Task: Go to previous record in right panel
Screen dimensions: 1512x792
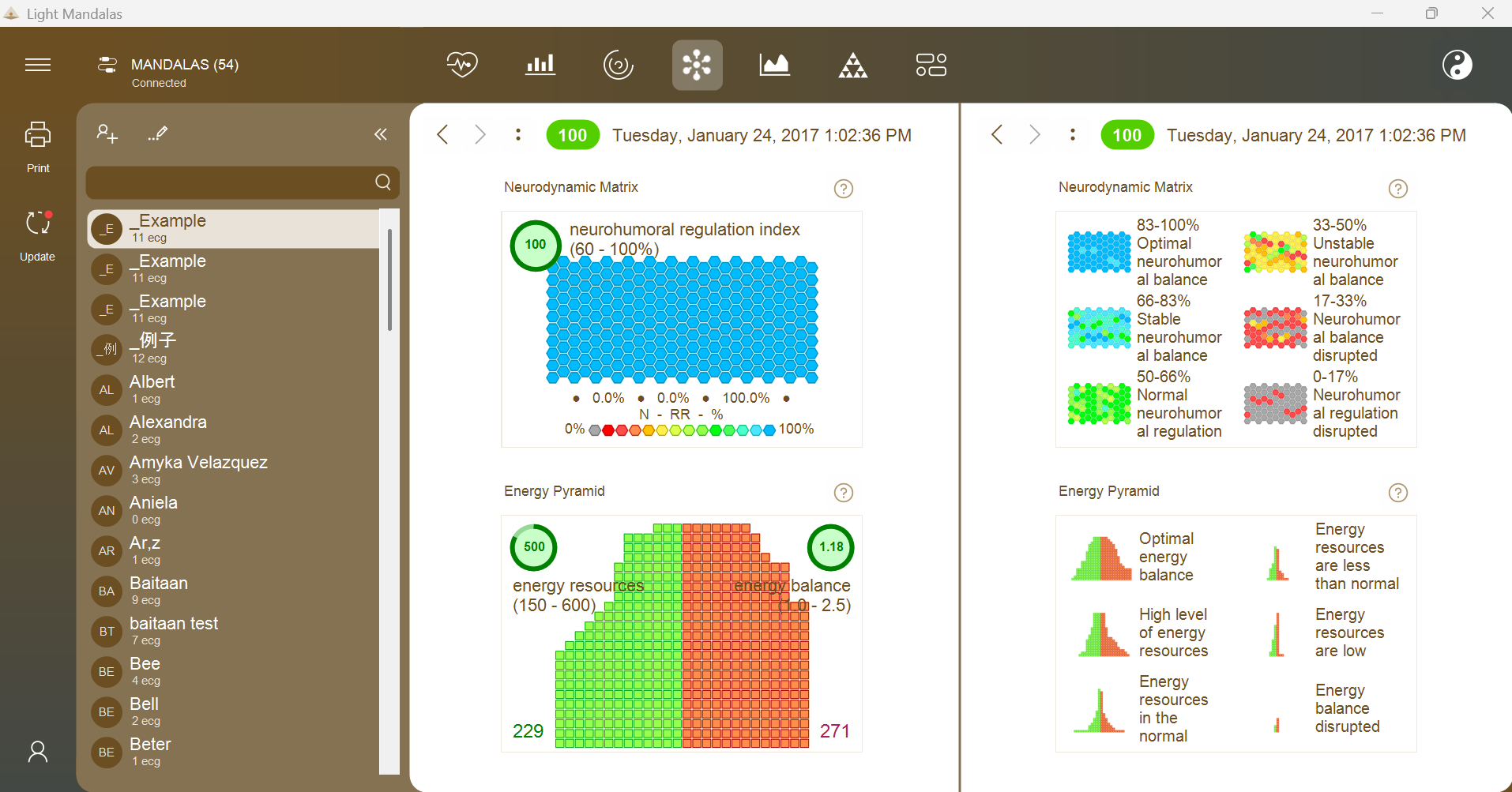Action: point(997,135)
